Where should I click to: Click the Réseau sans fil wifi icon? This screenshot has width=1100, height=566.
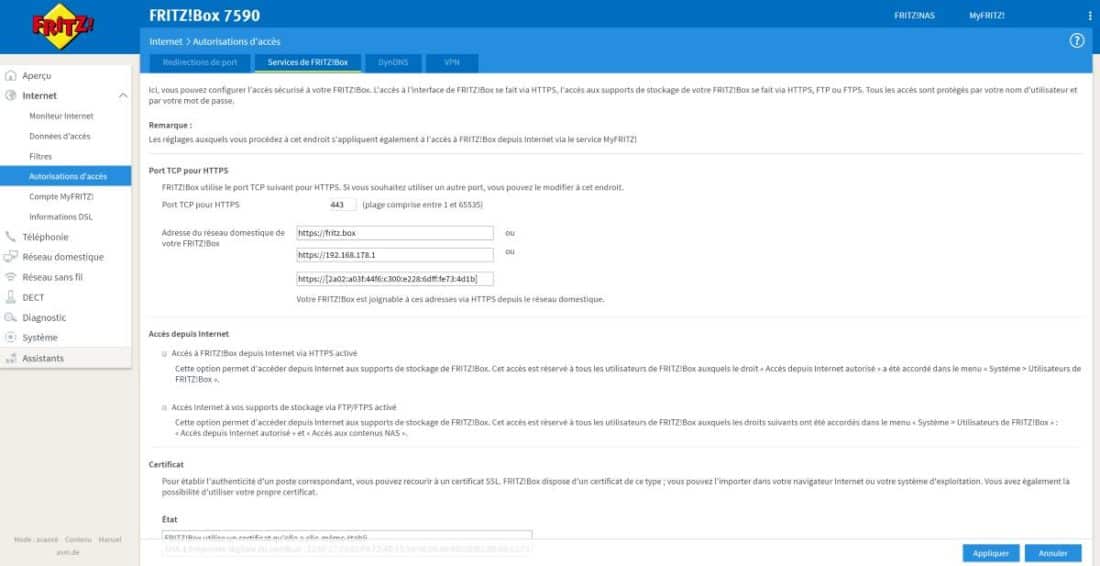11,277
